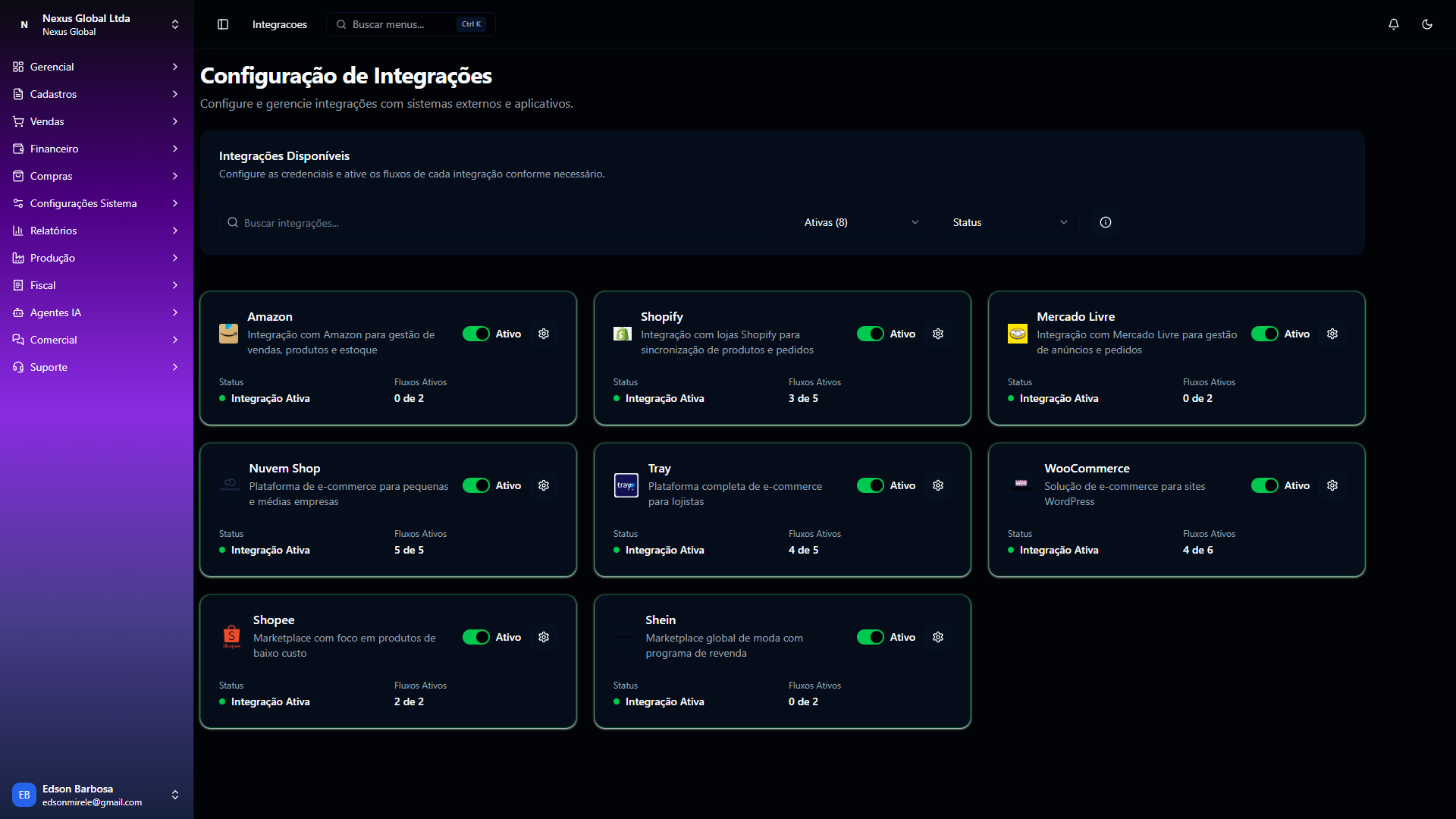Viewport: 1456px width, 819px height.
Task: Open Tray integration settings gear
Action: [x=938, y=485]
